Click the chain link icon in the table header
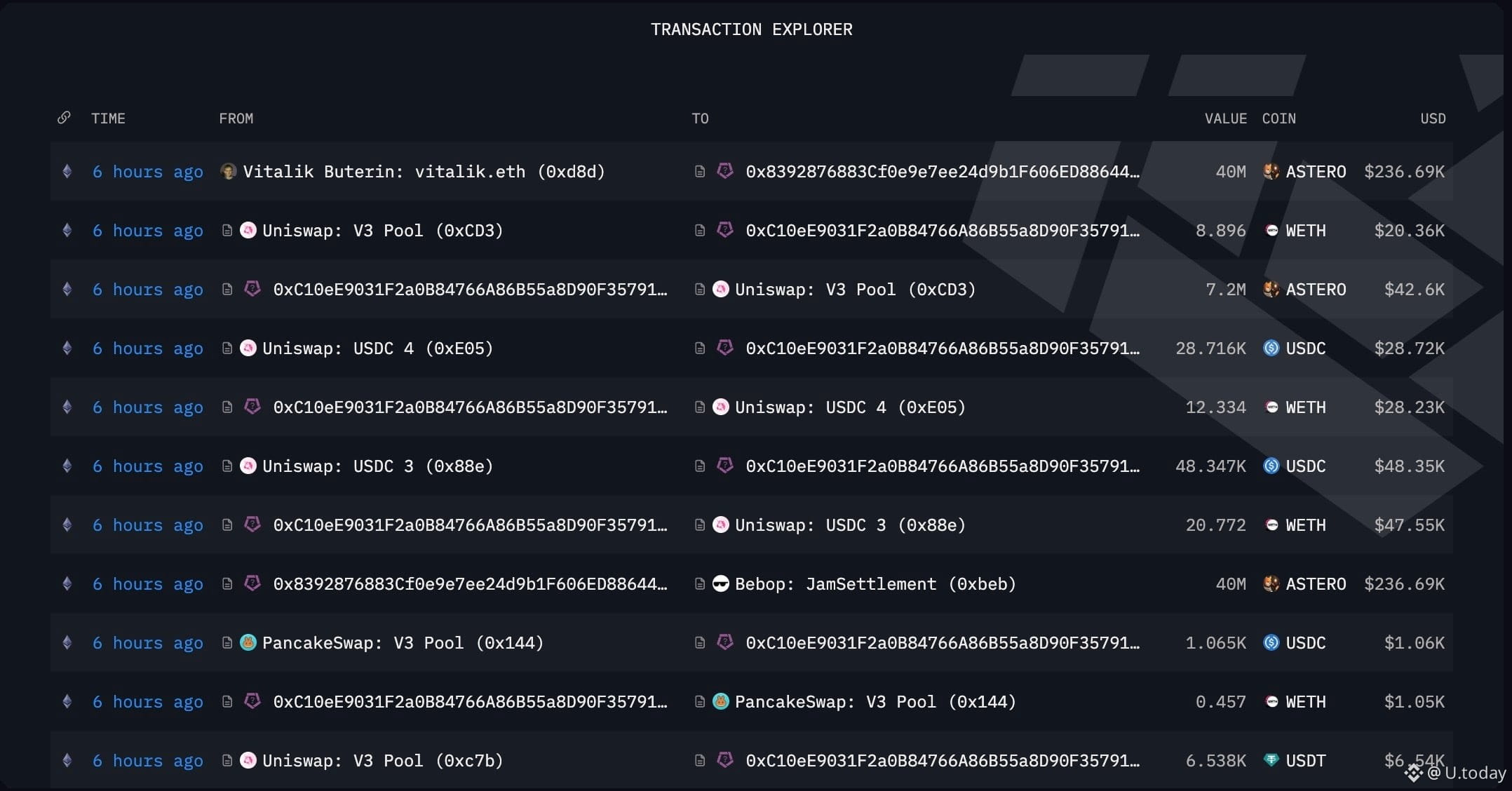Screen dimensions: 1512x791 point(64,118)
